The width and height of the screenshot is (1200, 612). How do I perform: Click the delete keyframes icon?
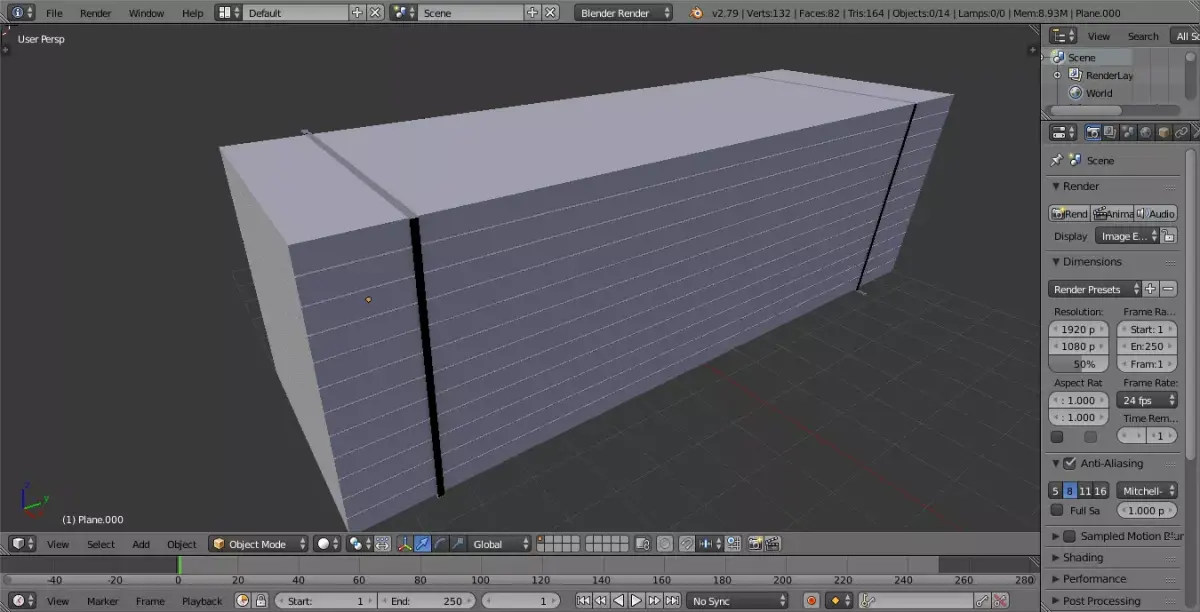tap(1000, 601)
